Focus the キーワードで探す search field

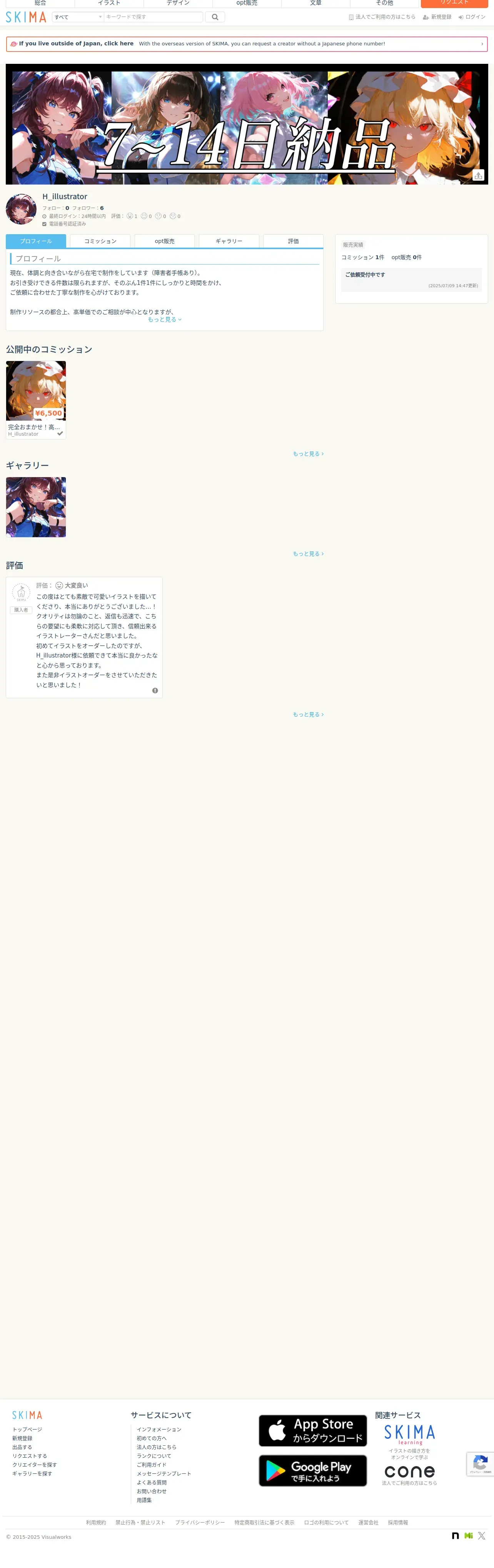153,17
